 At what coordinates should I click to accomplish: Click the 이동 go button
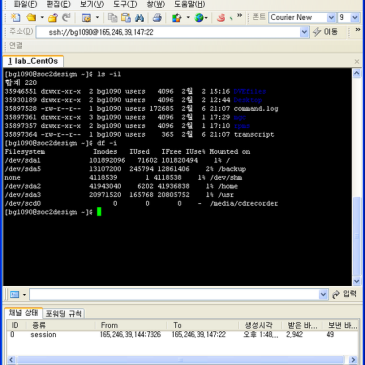pyautogui.click(x=325, y=32)
